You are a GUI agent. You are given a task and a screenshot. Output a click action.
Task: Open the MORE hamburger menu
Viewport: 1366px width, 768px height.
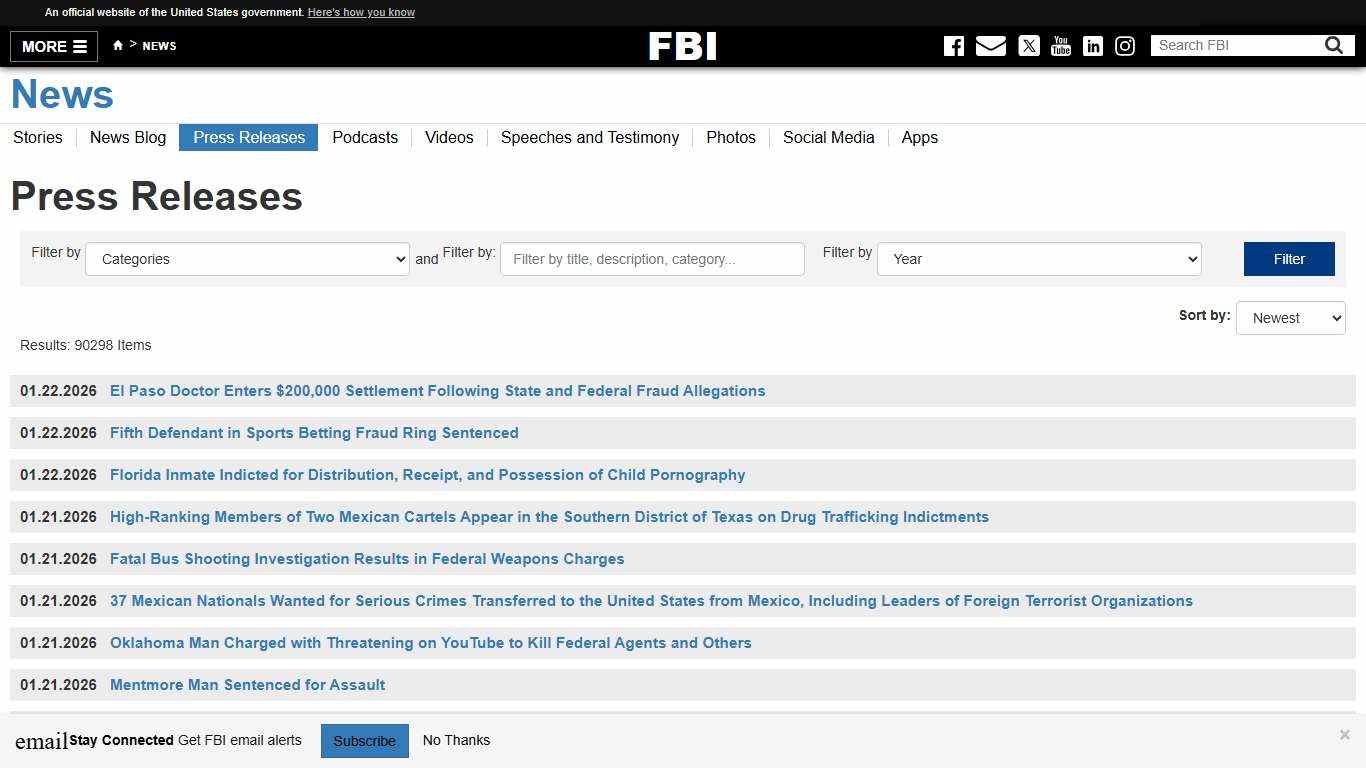tap(52, 46)
